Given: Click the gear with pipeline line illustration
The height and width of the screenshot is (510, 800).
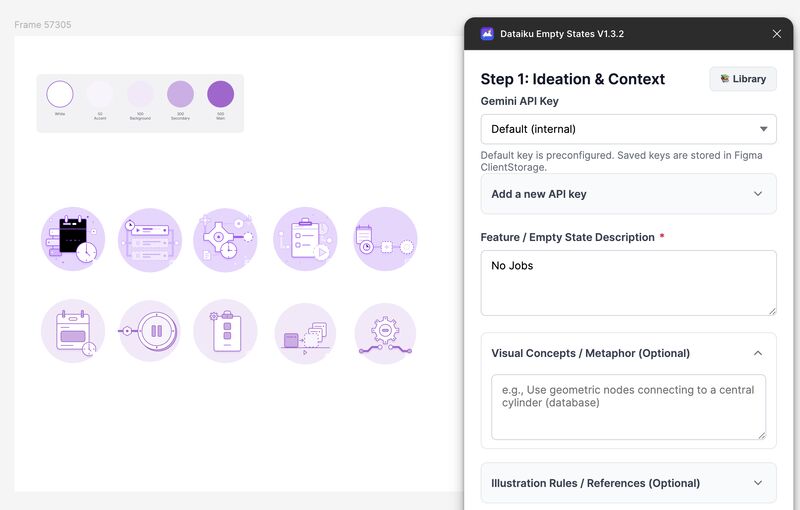Looking at the screenshot, I should point(385,333).
